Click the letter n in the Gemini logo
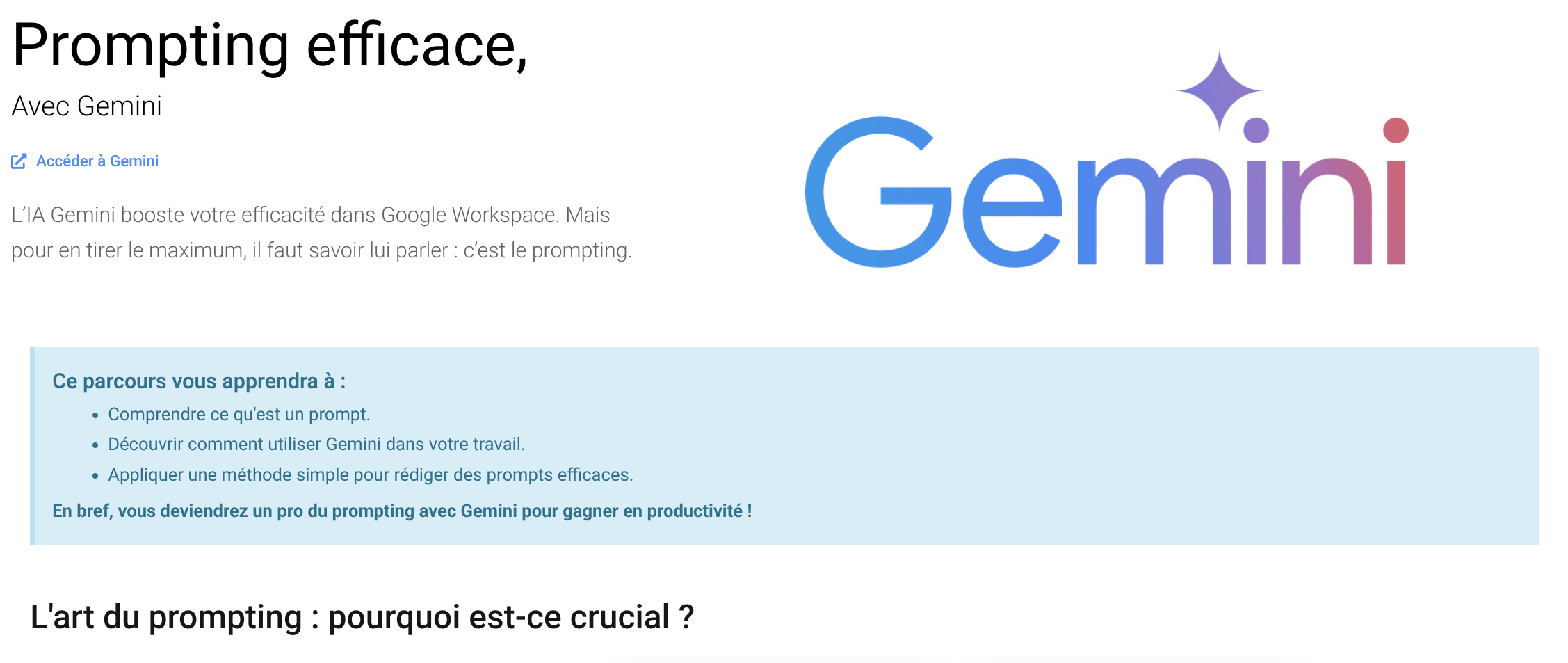This screenshot has width=1568, height=663. [1327, 211]
